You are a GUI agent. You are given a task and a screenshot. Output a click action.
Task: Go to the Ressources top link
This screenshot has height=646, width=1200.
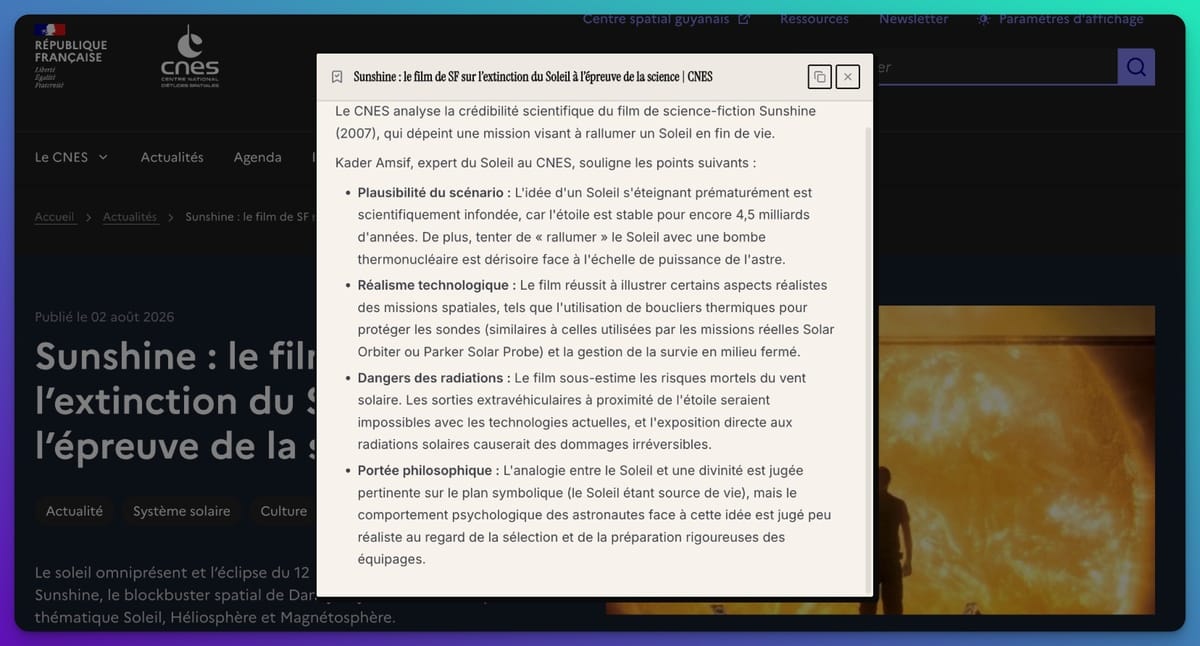pyautogui.click(x=814, y=19)
